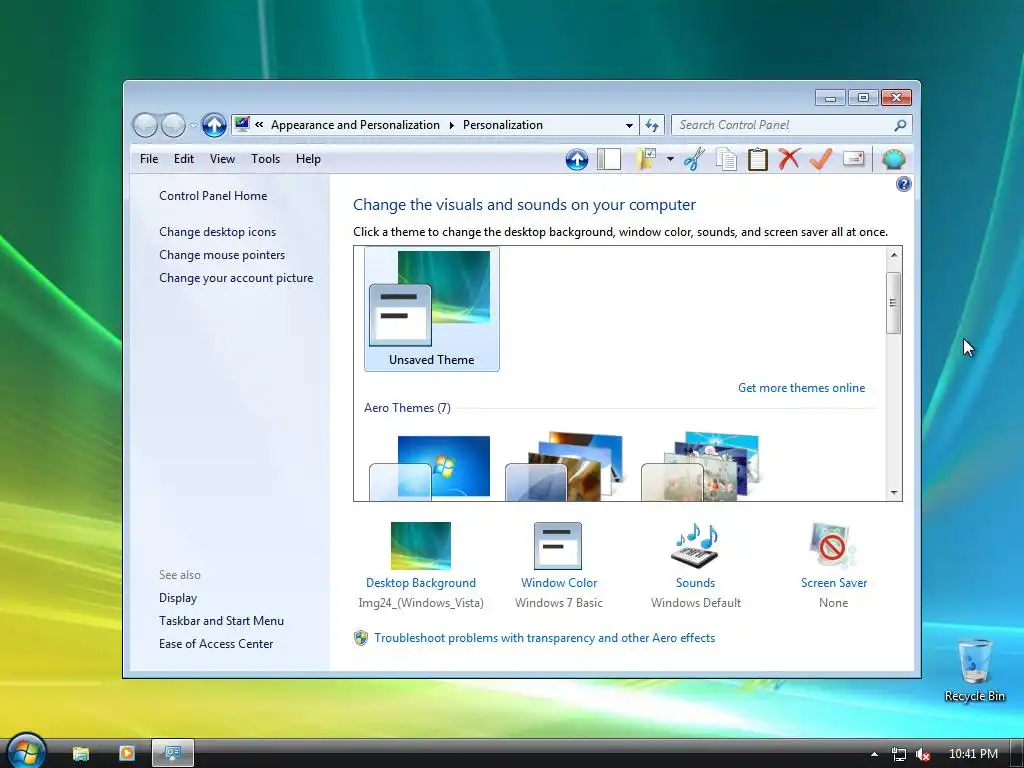1024x768 pixels.
Task: Open the folder options toolbar icon
Action: pos(646,159)
